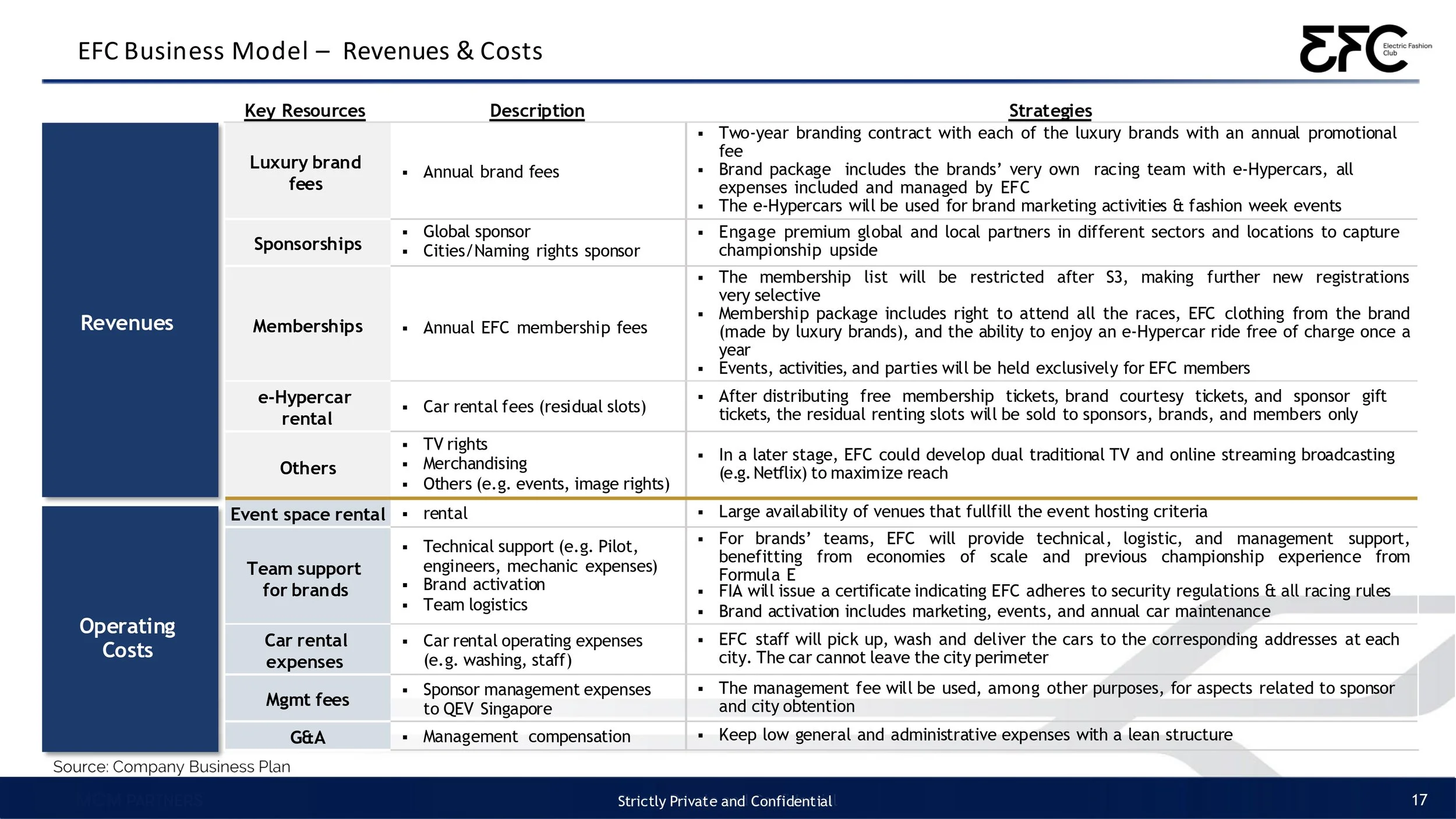The height and width of the screenshot is (819, 1456).
Task: Click the page number 17
Action: click(1419, 800)
